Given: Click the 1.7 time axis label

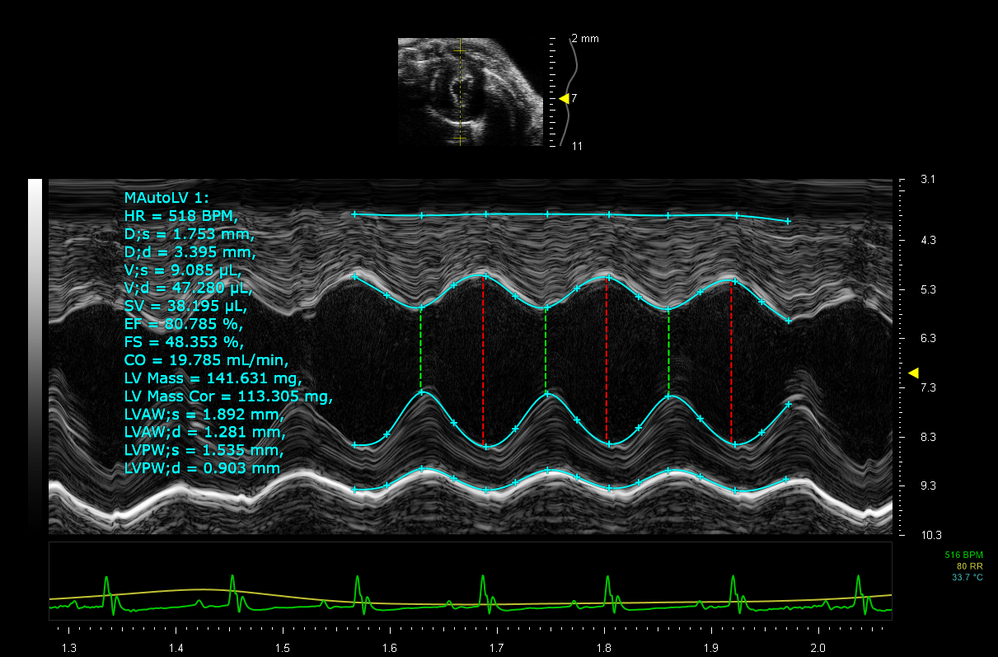Looking at the screenshot, I should point(497,649).
